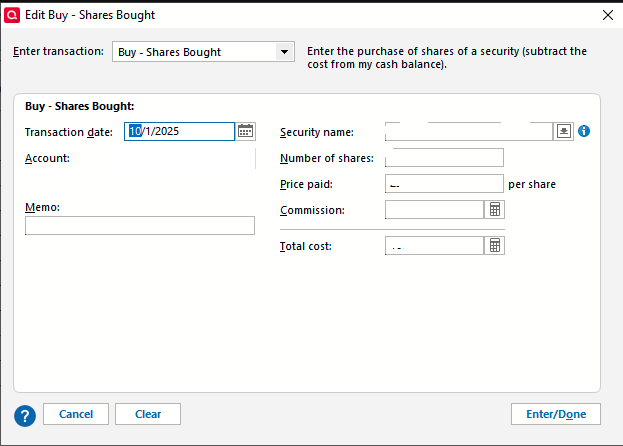Viewport: 623px width, 446px height.
Task: Open the Total cost calculator
Action: [495, 245]
